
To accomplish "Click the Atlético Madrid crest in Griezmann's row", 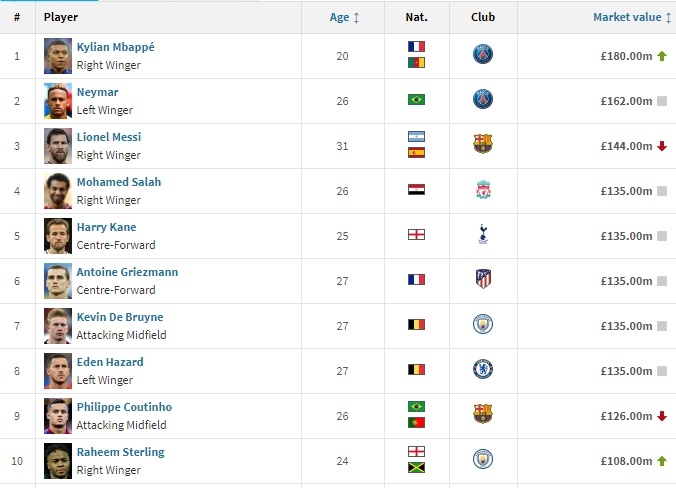I will 483,280.
